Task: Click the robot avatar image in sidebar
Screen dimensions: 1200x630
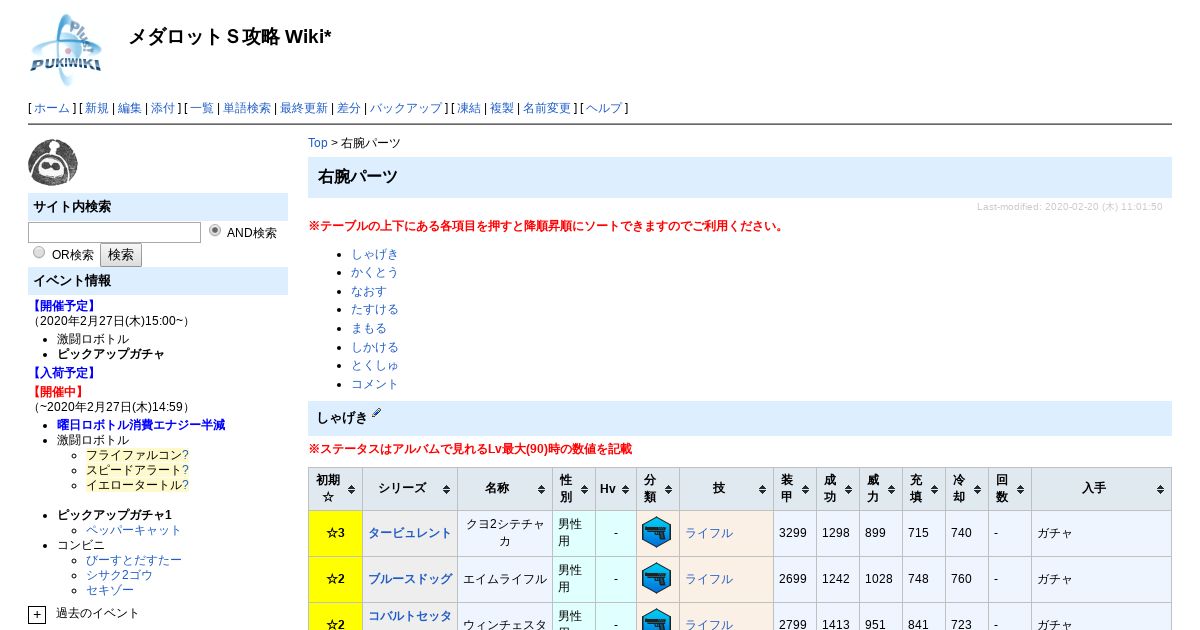Action: 53,162
